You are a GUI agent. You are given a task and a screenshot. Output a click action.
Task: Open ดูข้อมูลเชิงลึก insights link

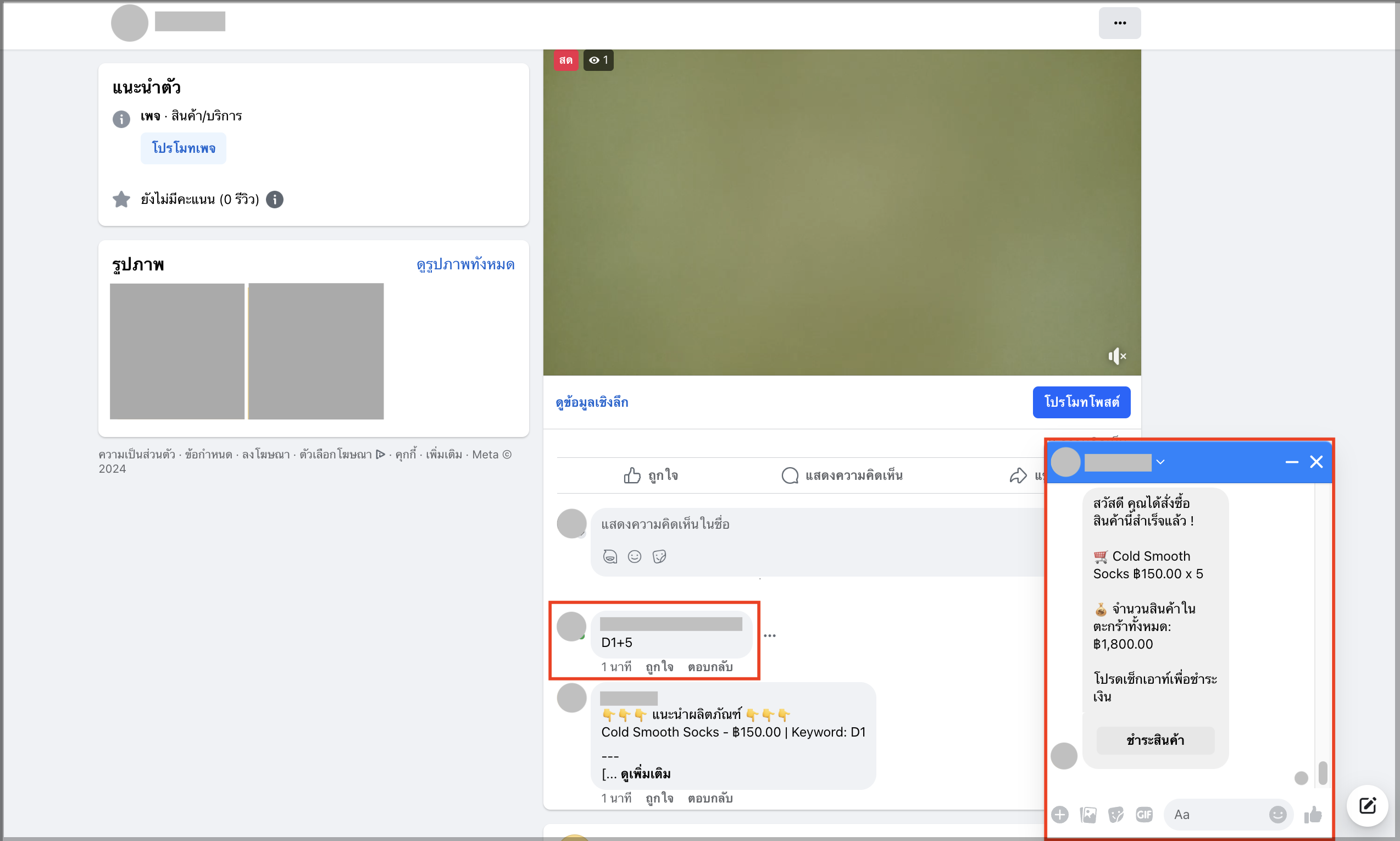click(592, 402)
